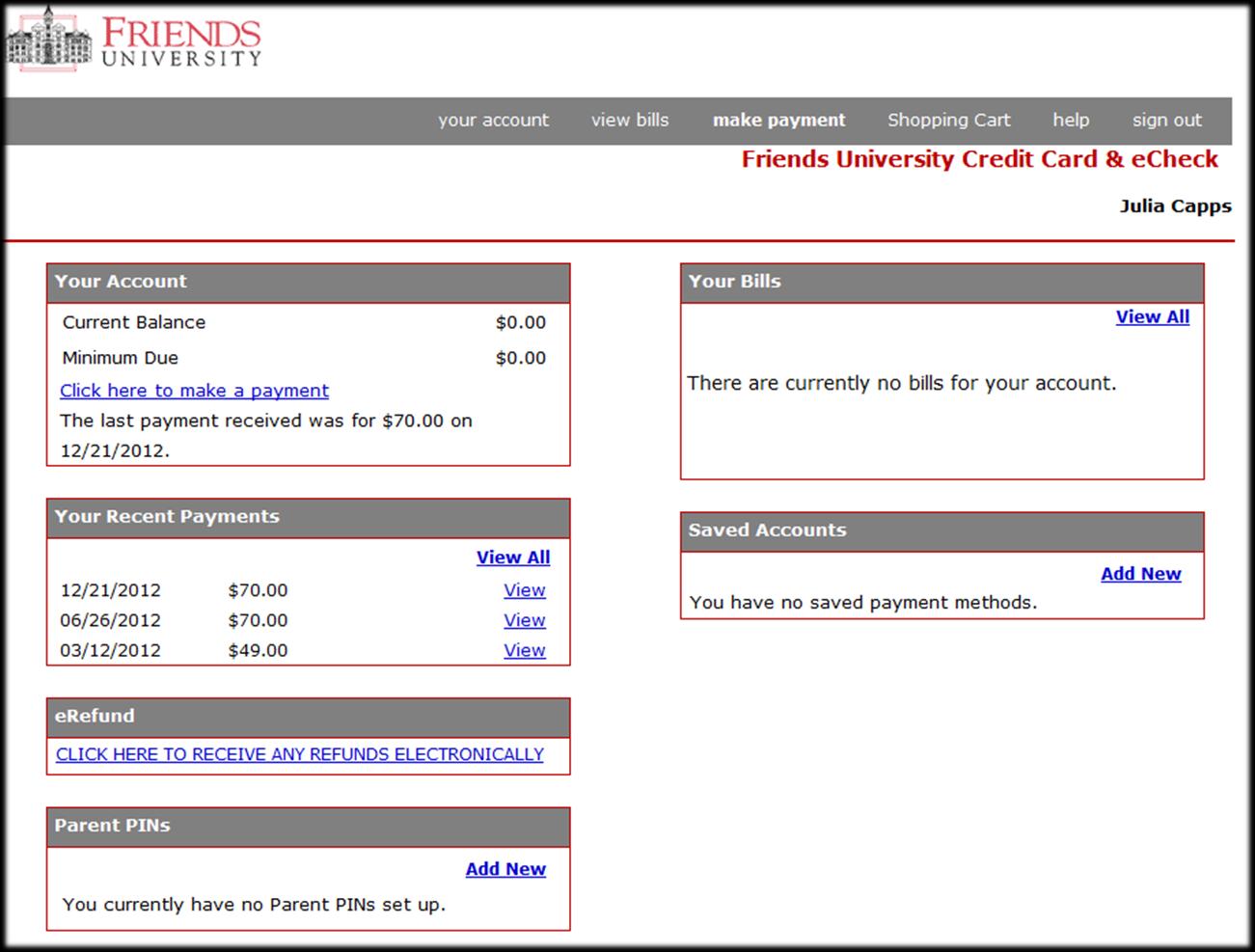Open the help page from navigation

[x=1071, y=121]
